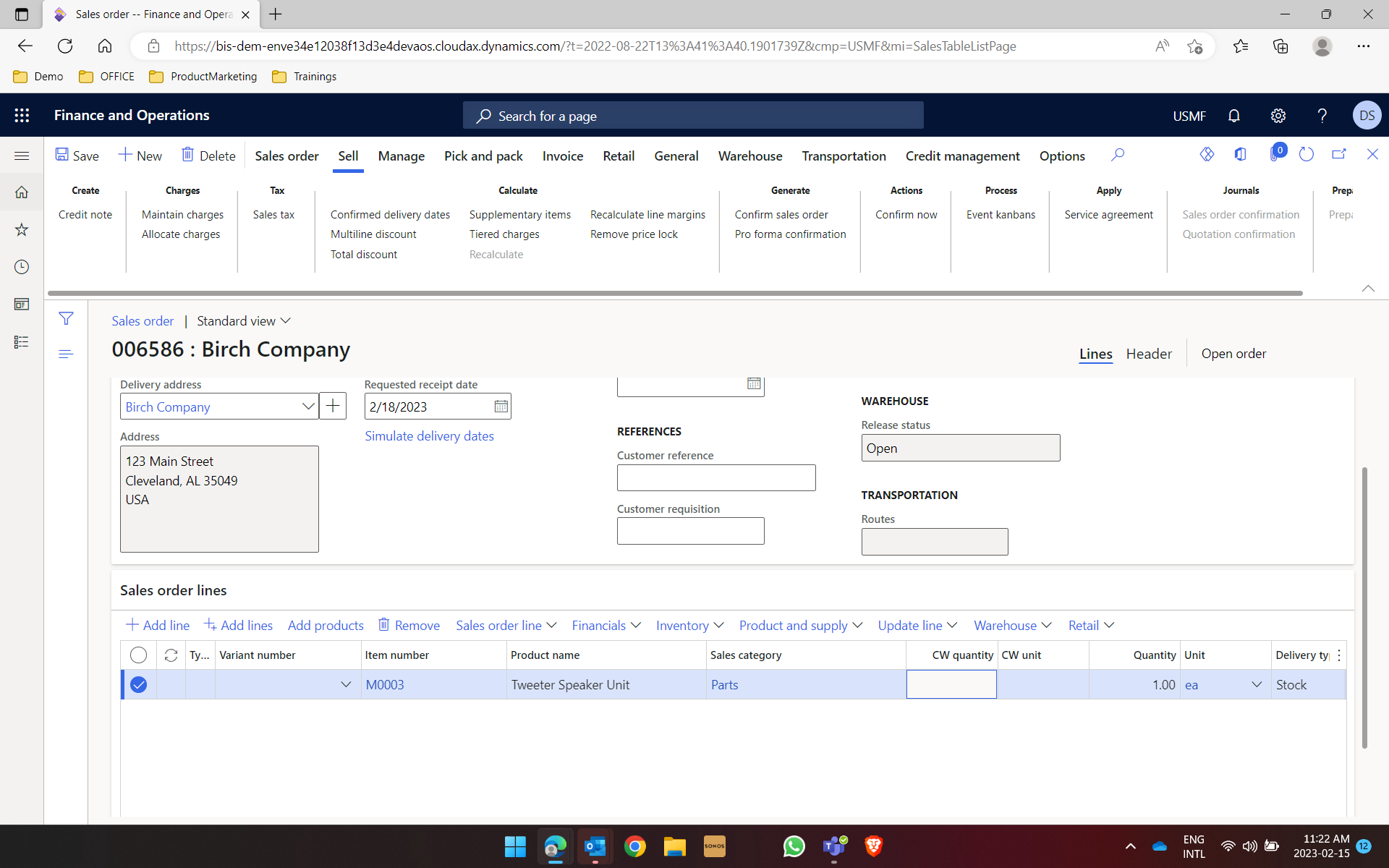
Task: Open attachments icon with badge zero
Action: point(1276,153)
